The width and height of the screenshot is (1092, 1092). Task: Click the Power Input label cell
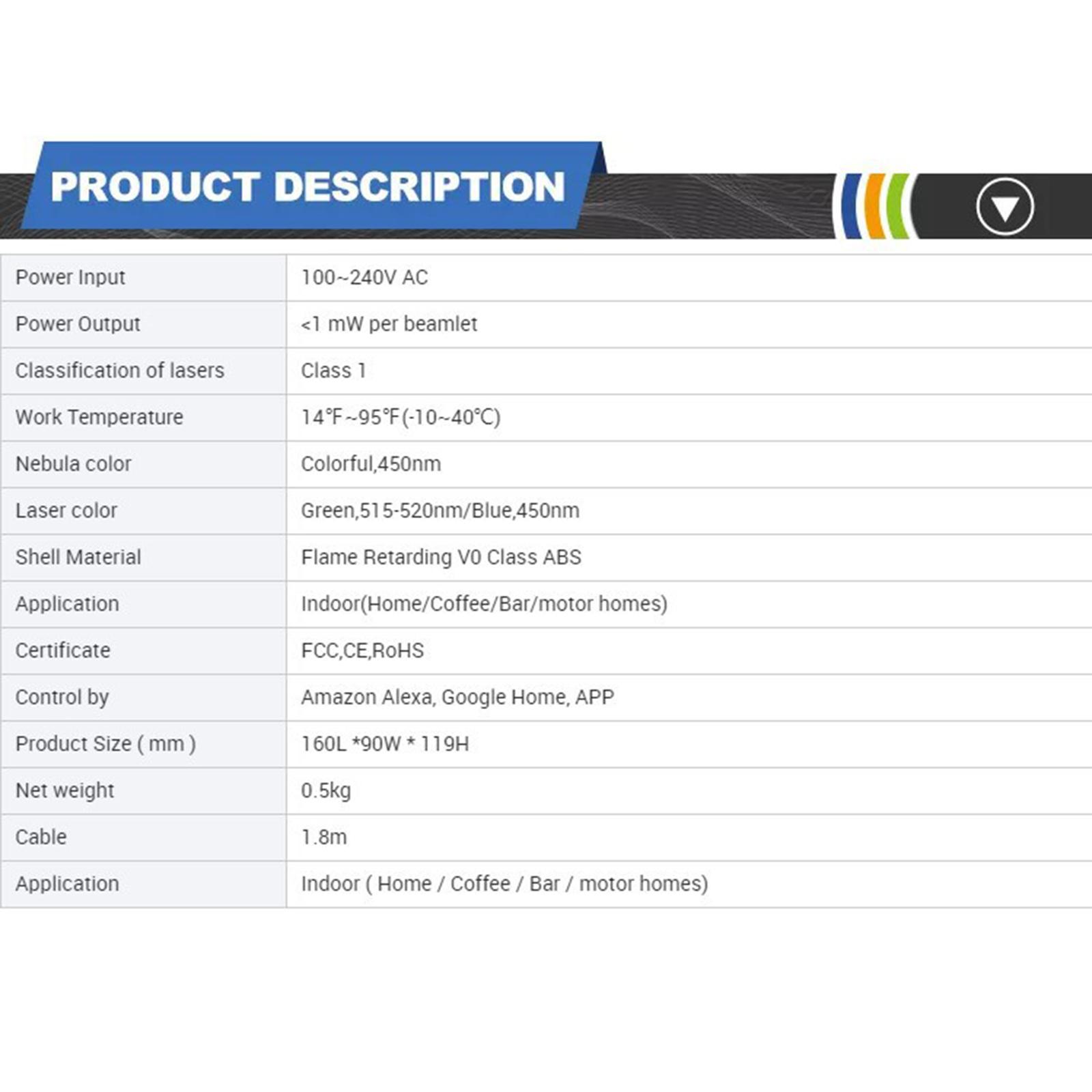(70, 278)
